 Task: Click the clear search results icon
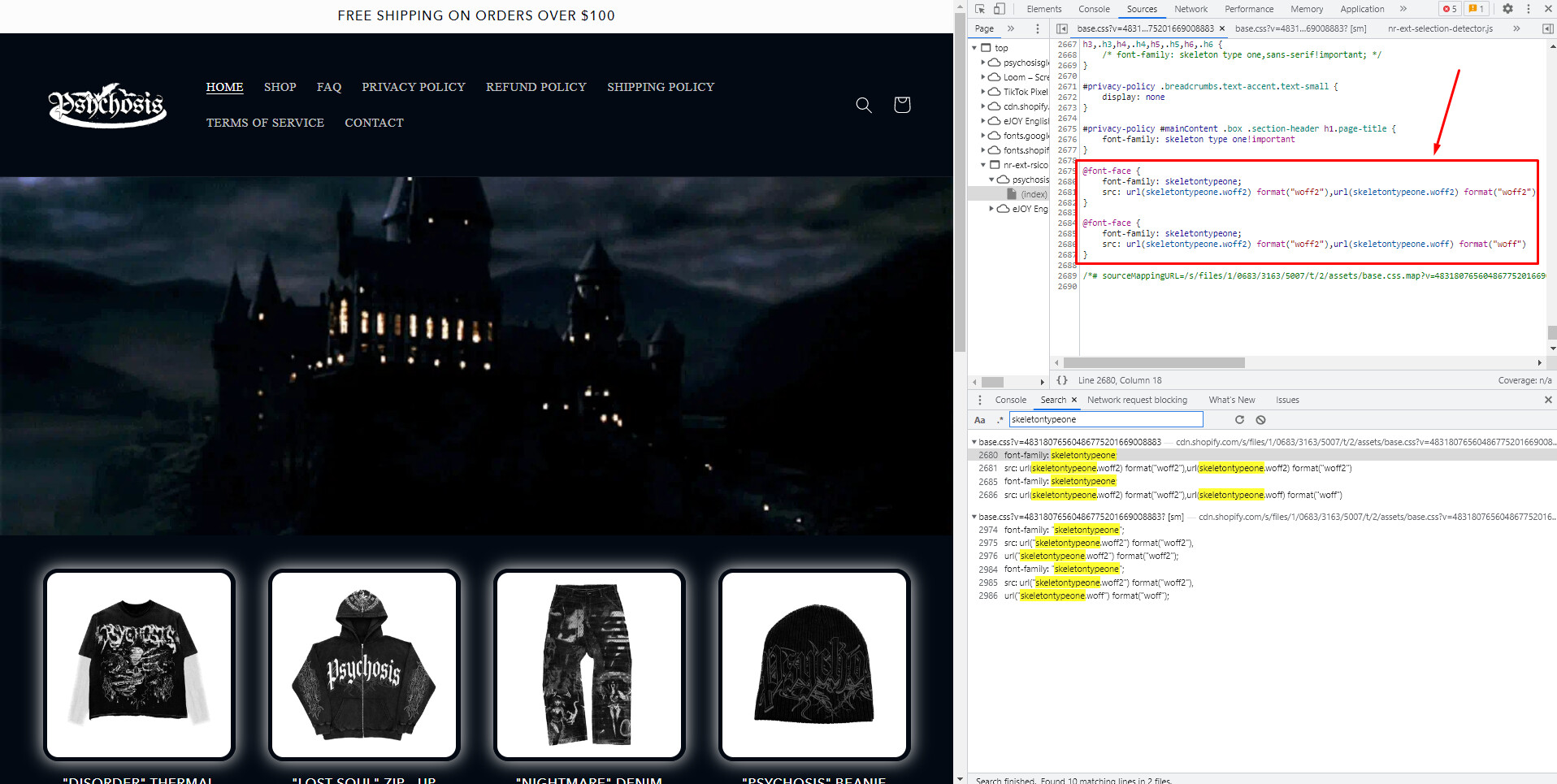pos(1260,420)
